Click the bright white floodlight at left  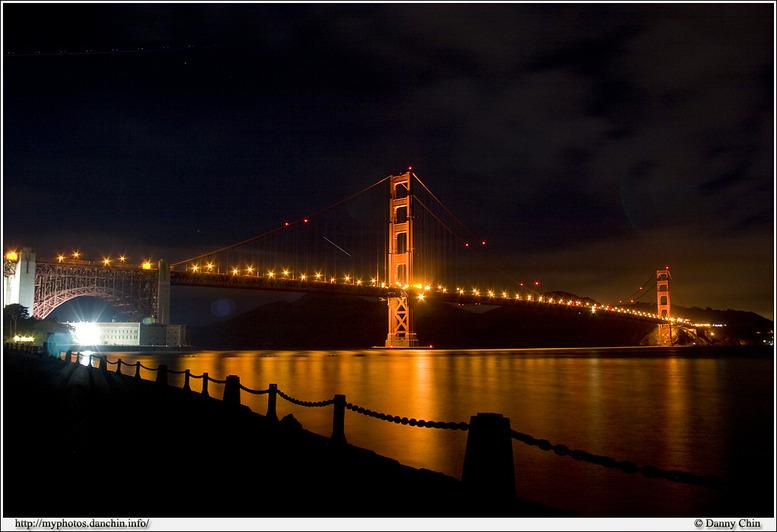click(86, 332)
